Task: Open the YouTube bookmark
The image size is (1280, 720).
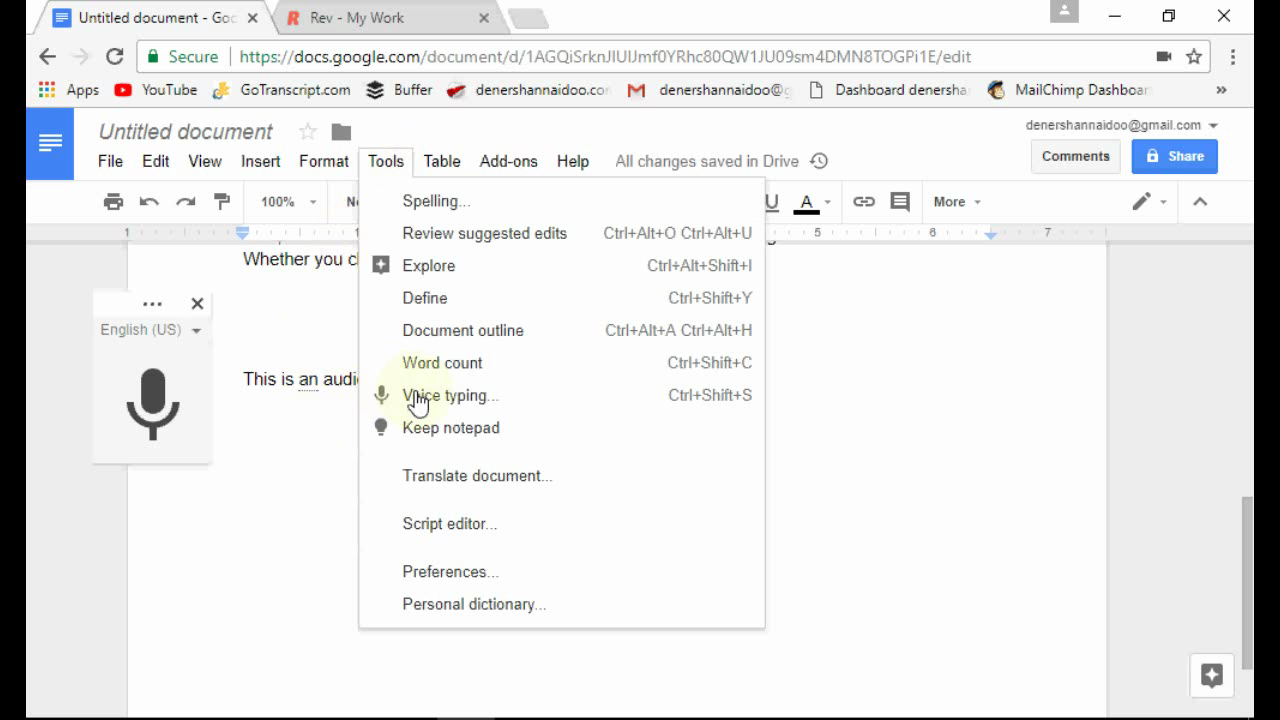Action: point(155,90)
